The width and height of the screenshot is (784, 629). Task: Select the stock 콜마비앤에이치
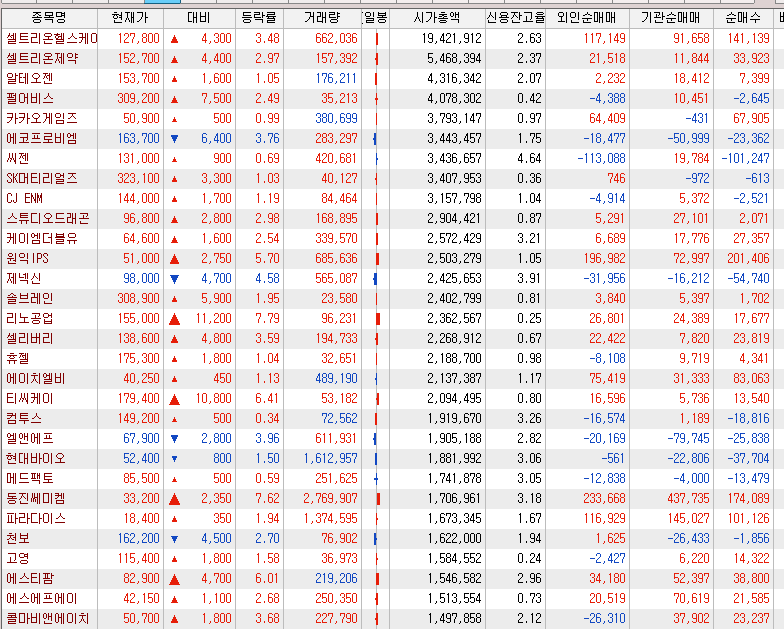[x=48, y=618]
